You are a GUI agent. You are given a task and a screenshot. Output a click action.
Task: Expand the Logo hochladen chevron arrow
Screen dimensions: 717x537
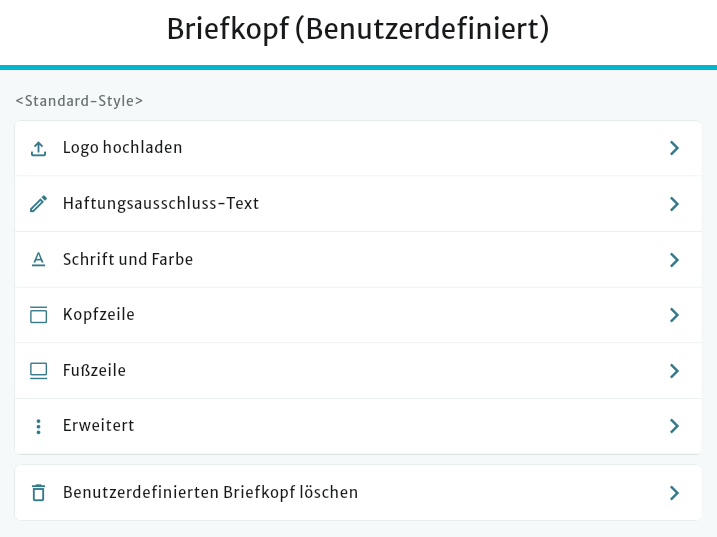(x=674, y=148)
